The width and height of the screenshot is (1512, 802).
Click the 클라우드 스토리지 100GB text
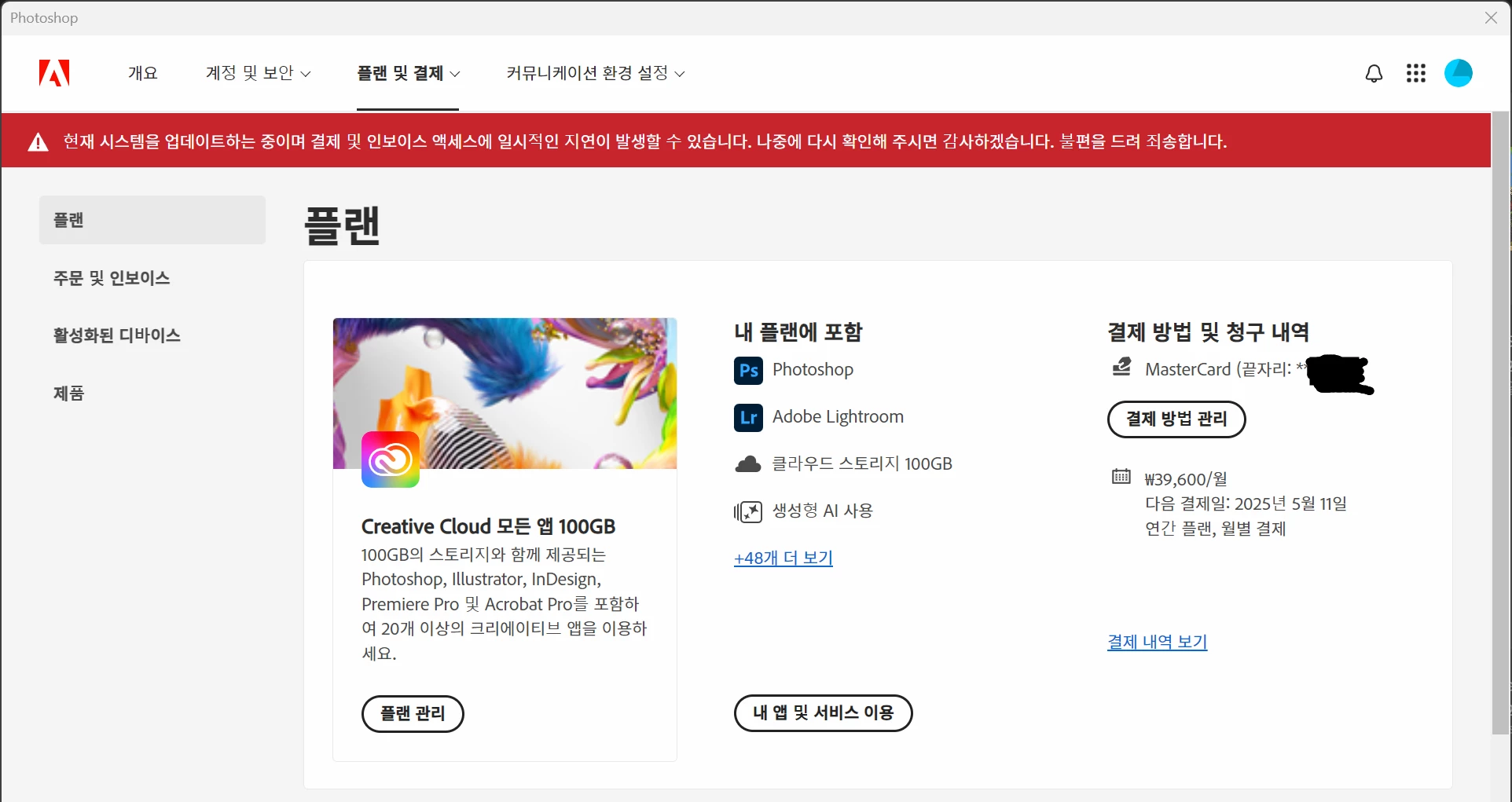(x=862, y=464)
